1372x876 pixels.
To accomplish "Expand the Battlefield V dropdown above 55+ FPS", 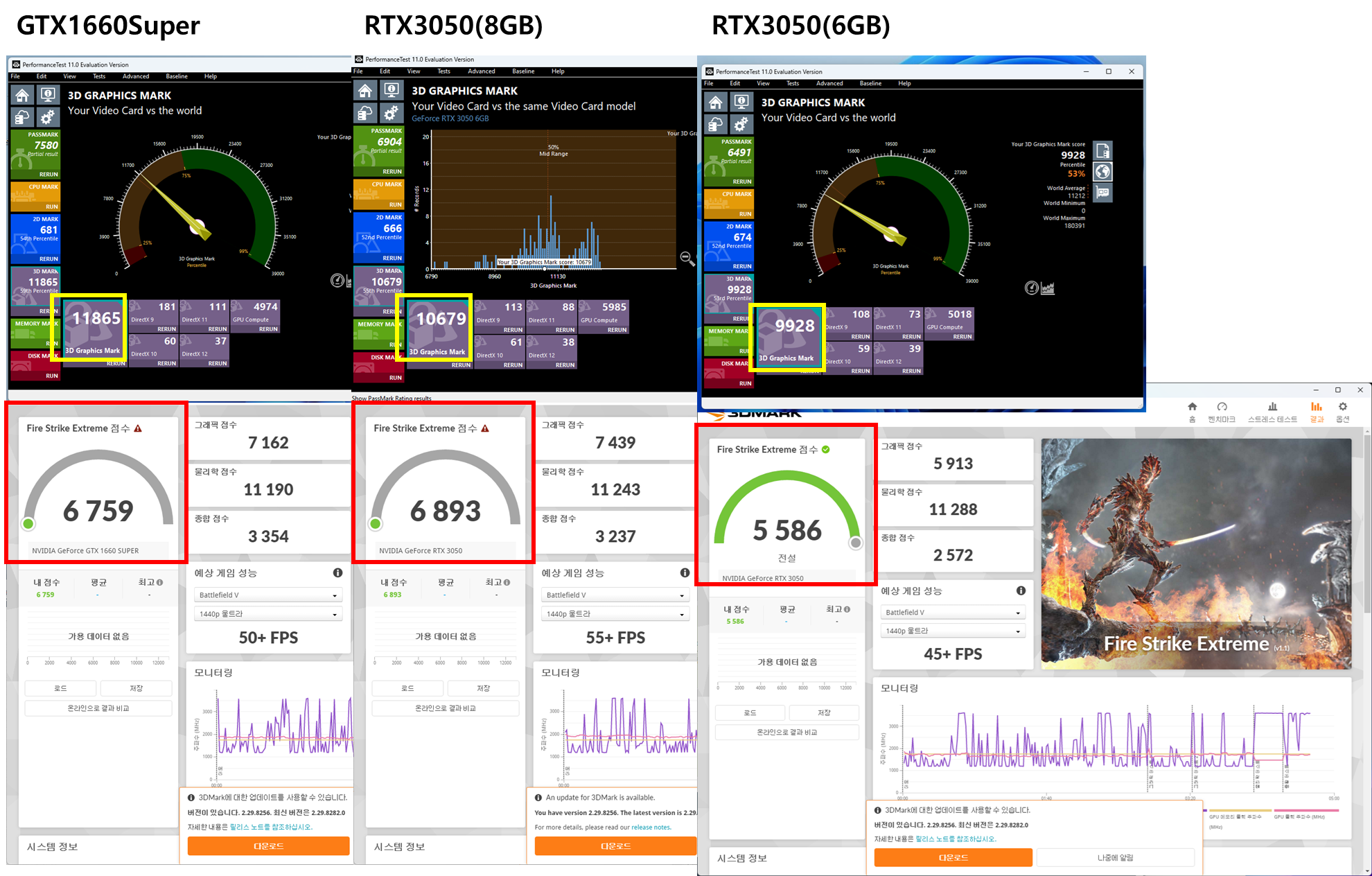I will pyautogui.click(x=615, y=595).
